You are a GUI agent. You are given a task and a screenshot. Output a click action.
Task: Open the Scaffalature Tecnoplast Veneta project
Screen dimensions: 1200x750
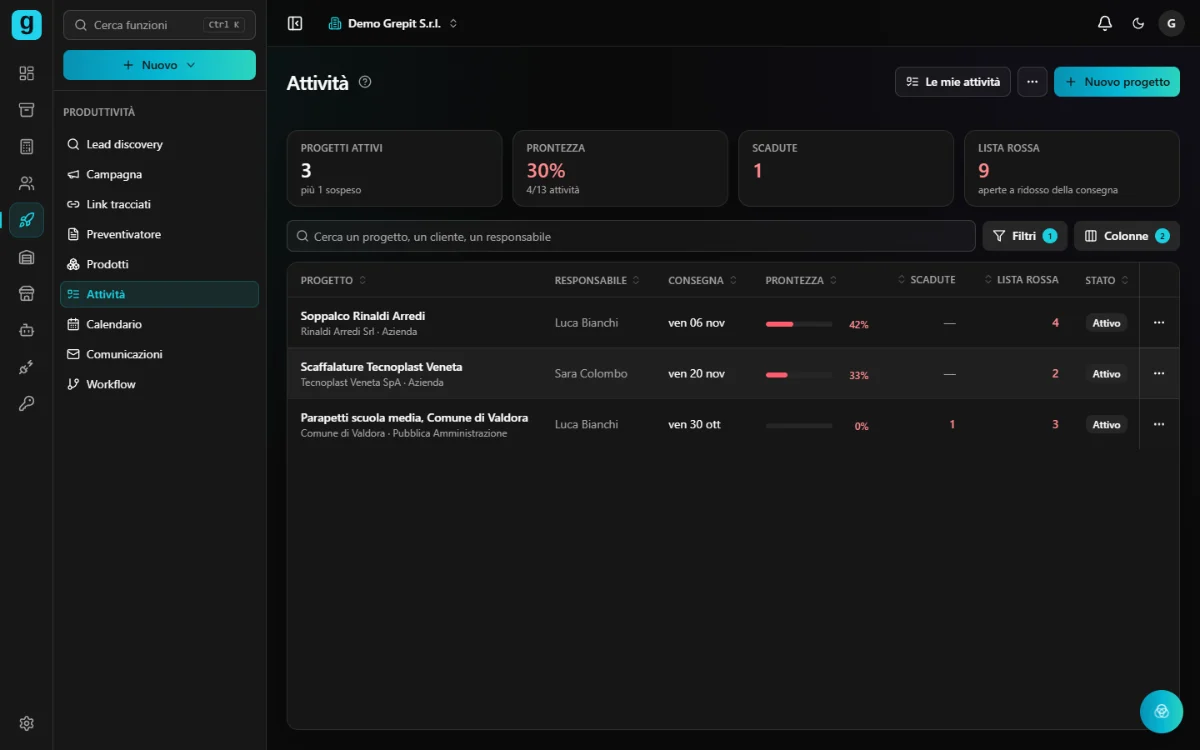(x=381, y=367)
